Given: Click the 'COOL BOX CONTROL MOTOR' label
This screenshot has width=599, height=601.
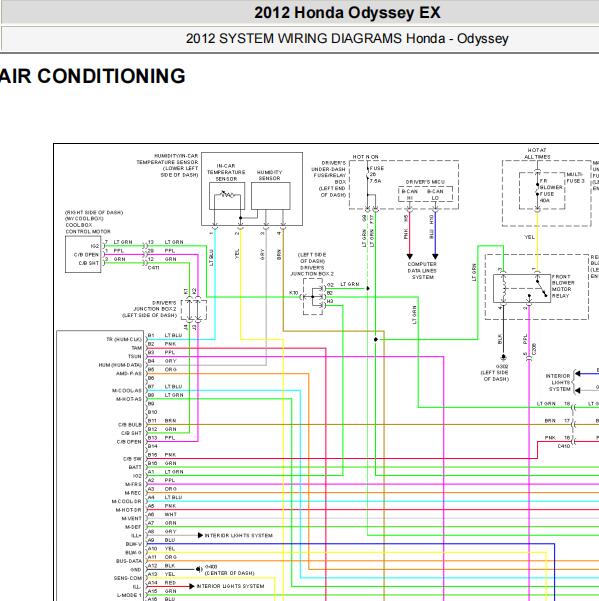Looking at the screenshot, I should [x=88, y=228].
